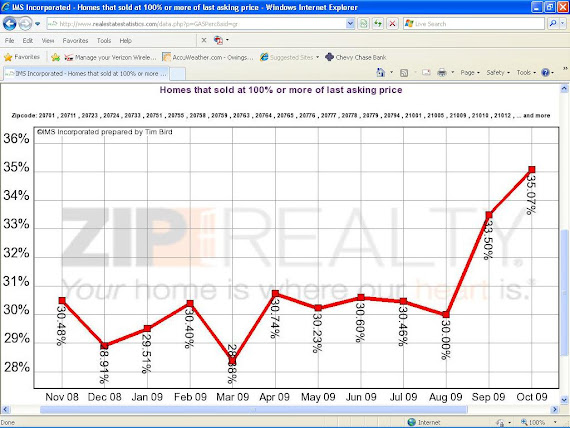Click the URL address bar field
Screen dimensions: 570x428
tap(197, 24)
